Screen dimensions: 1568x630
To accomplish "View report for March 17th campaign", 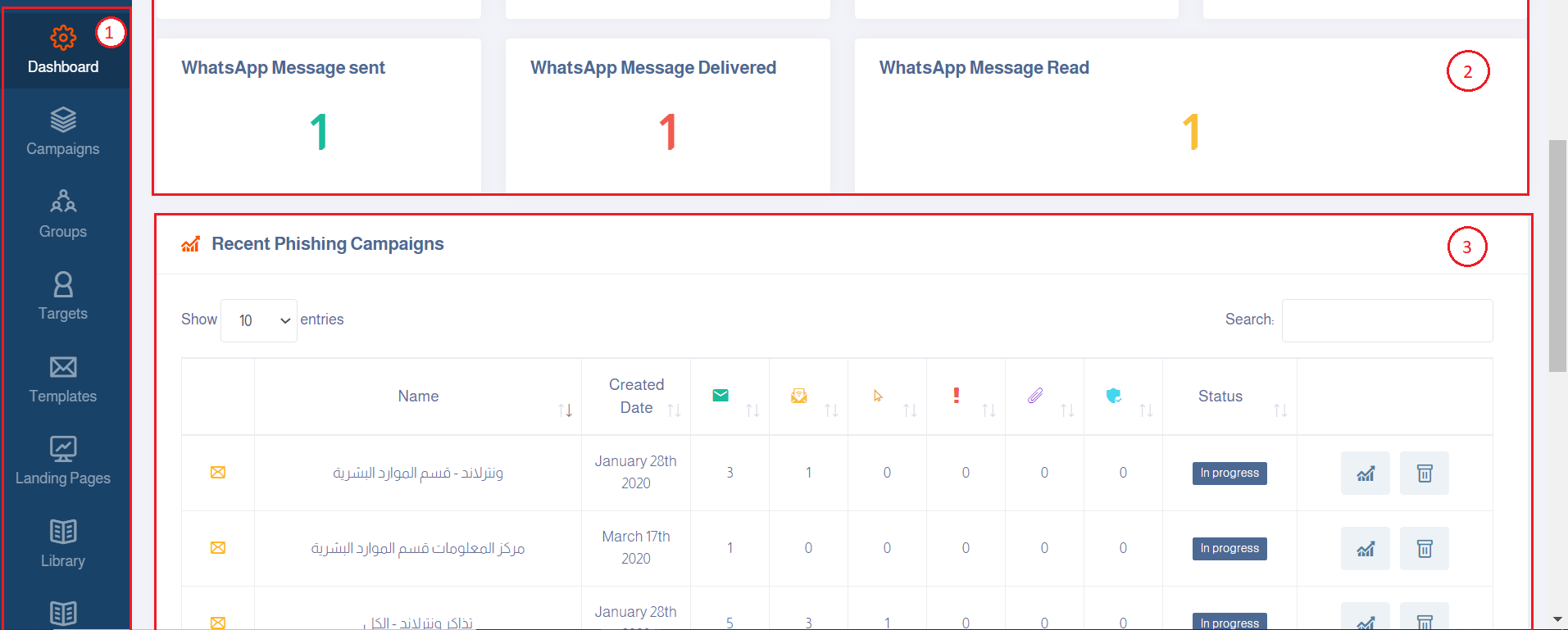I will (1366, 548).
